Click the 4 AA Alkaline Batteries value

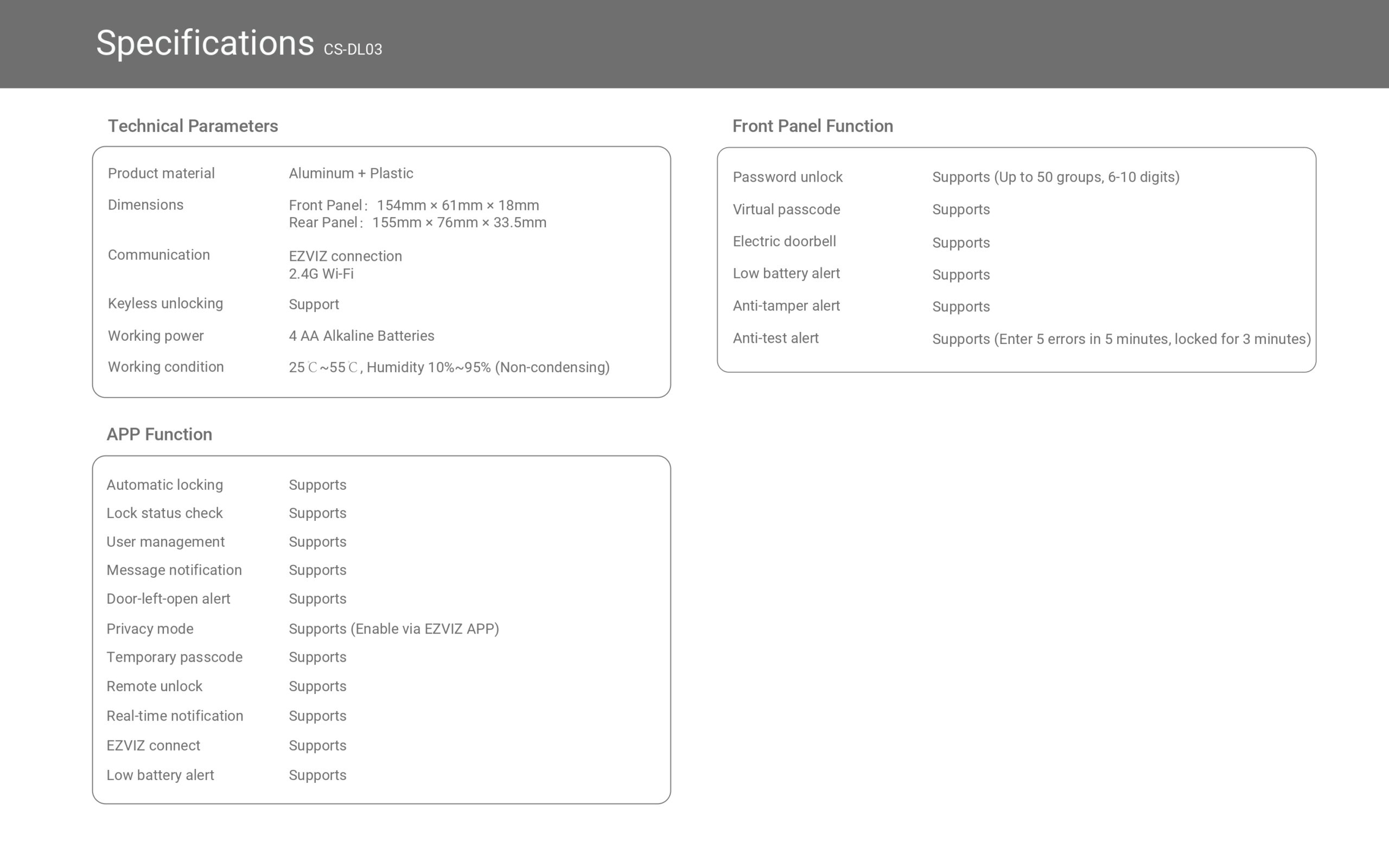coord(361,336)
